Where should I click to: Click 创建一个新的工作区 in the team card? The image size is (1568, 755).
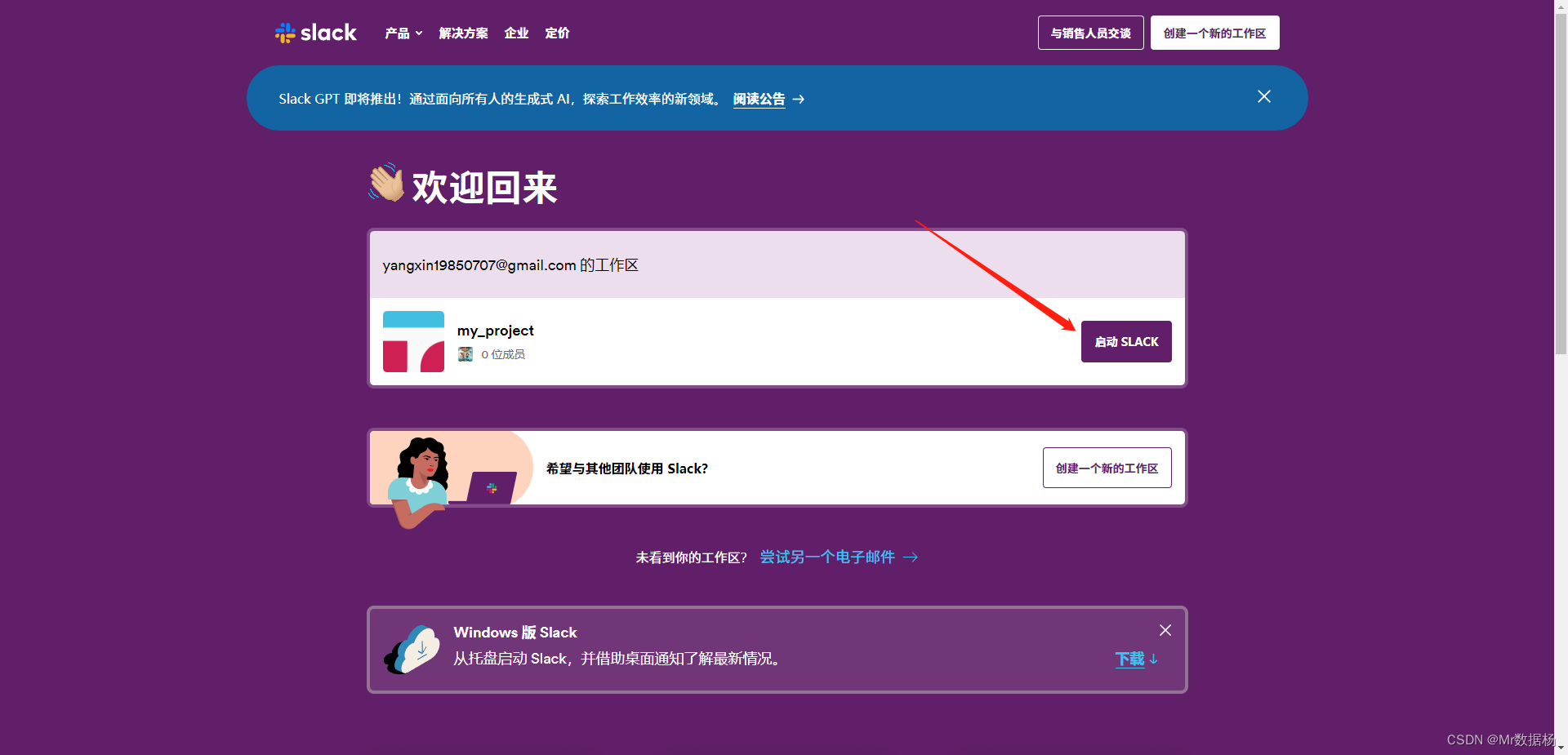tap(1107, 468)
